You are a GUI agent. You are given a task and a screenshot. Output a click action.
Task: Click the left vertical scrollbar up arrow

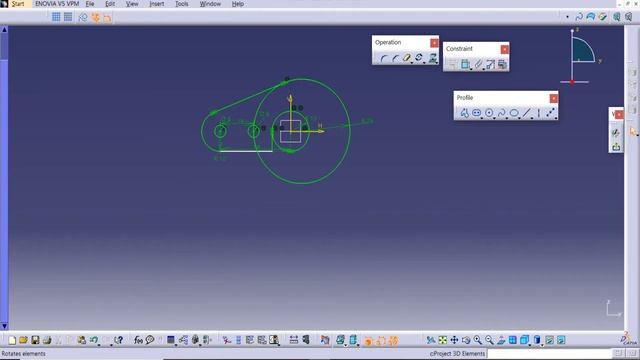[4, 30]
